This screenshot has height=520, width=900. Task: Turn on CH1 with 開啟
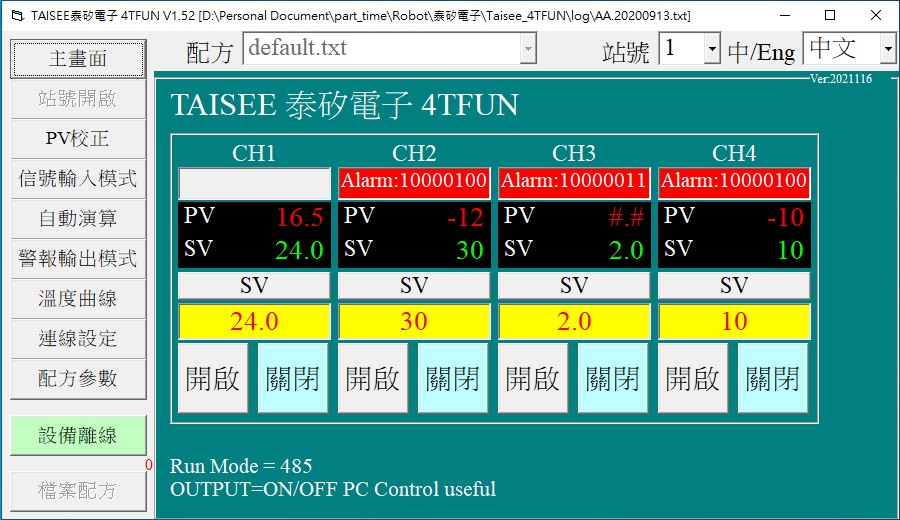click(x=213, y=378)
